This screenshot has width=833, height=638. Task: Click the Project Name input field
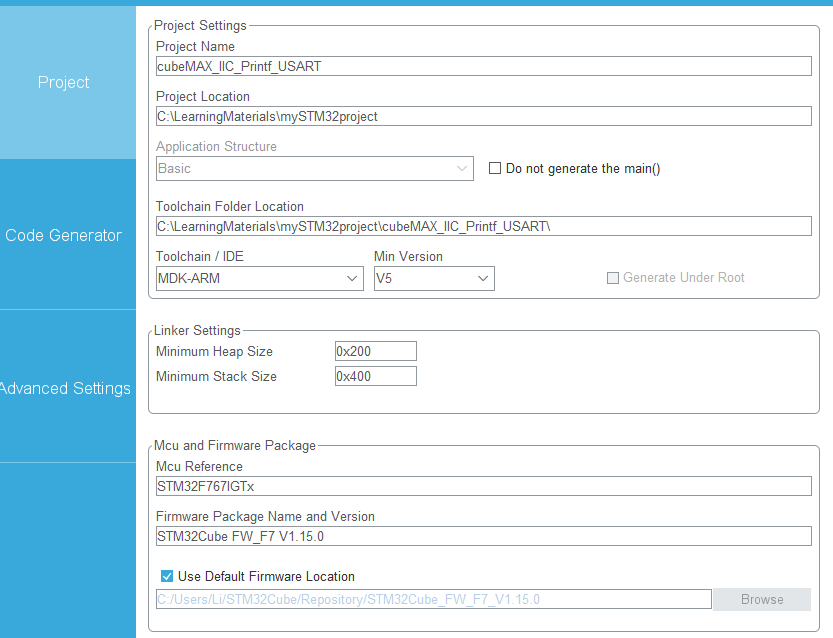[x=483, y=66]
